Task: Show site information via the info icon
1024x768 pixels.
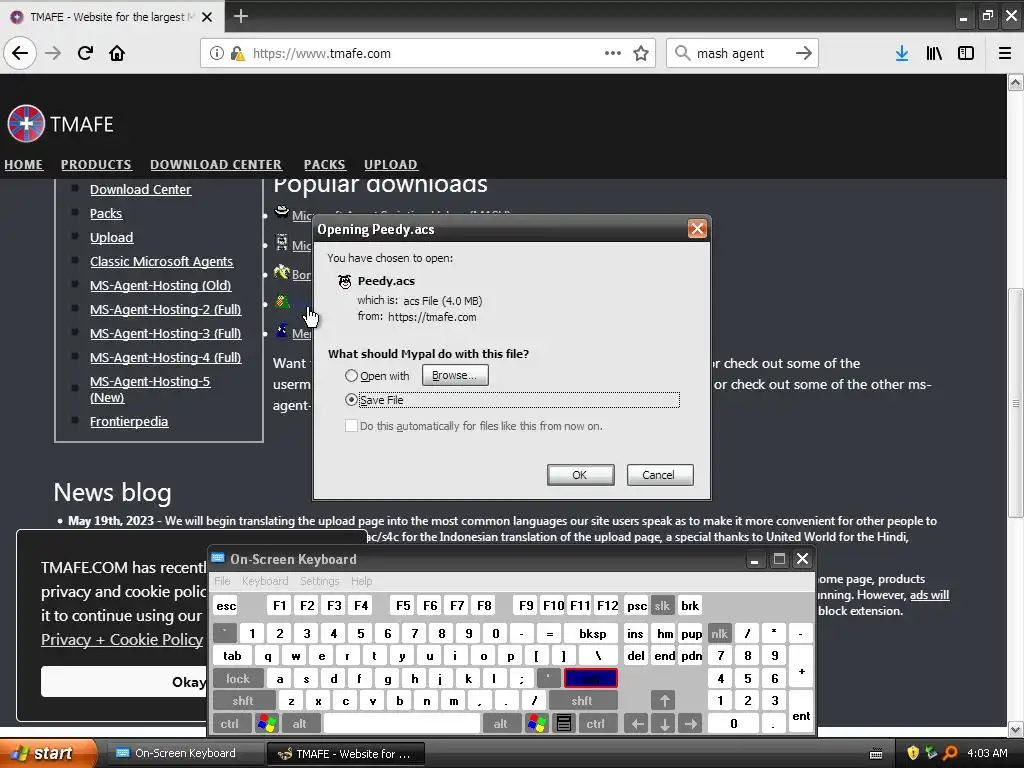Action: [216, 53]
